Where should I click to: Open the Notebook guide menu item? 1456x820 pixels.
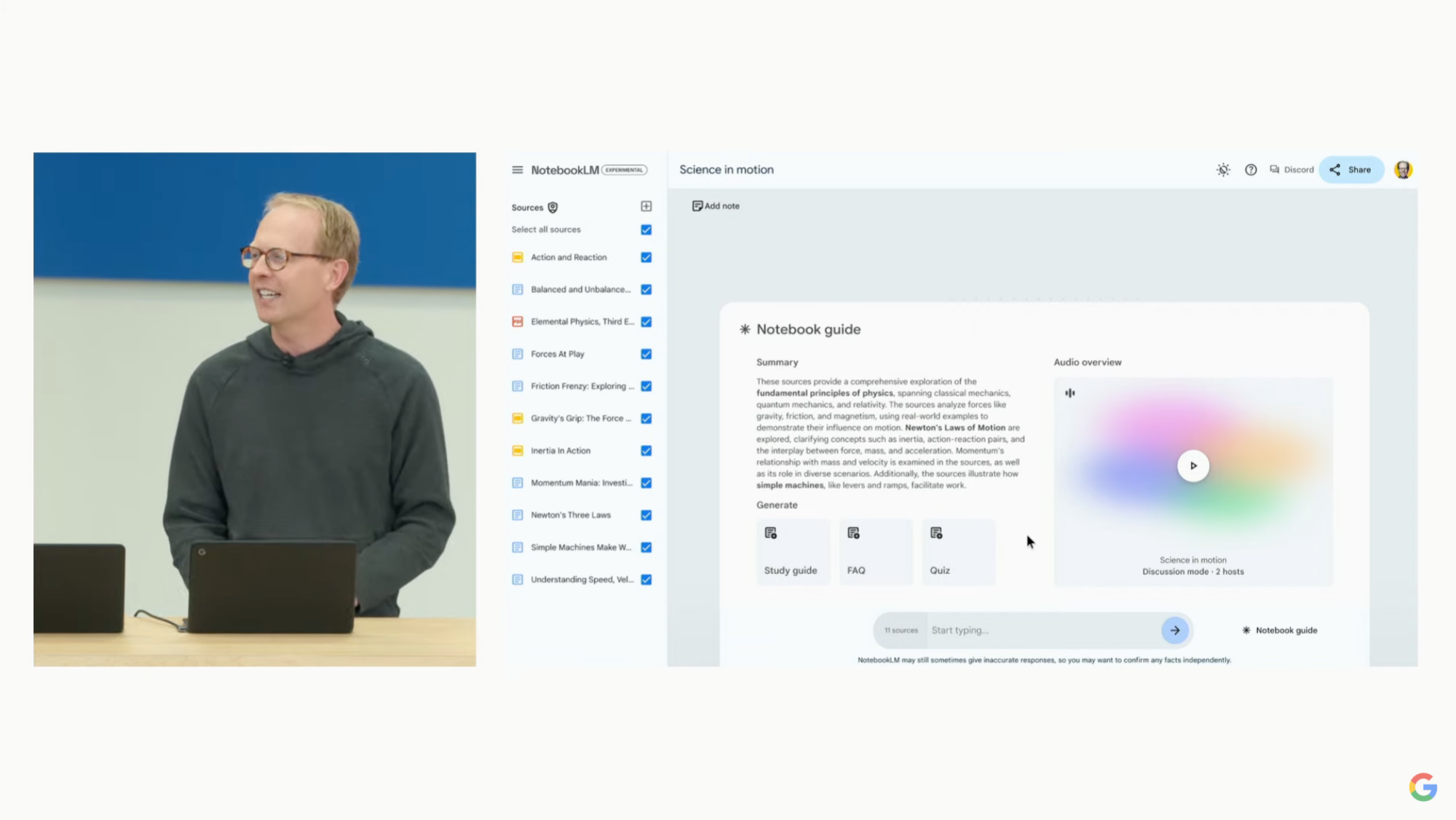(1281, 630)
